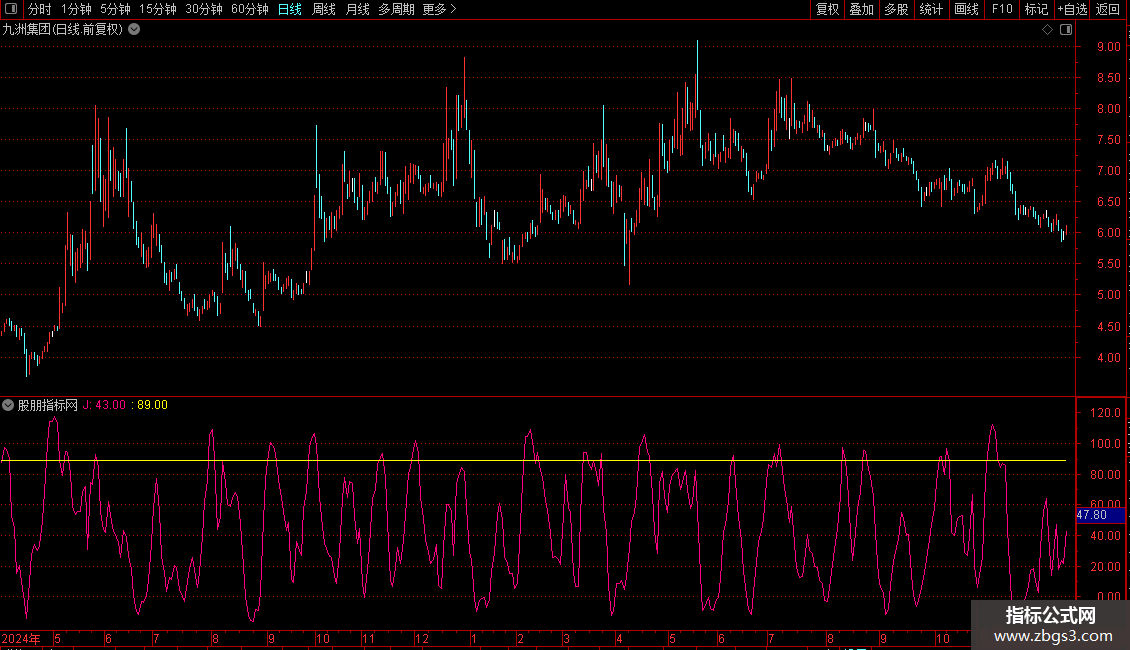The height and width of the screenshot is (650, 1130).
Task: Add stock via +自选 button
Action: tap(1072, 9)
